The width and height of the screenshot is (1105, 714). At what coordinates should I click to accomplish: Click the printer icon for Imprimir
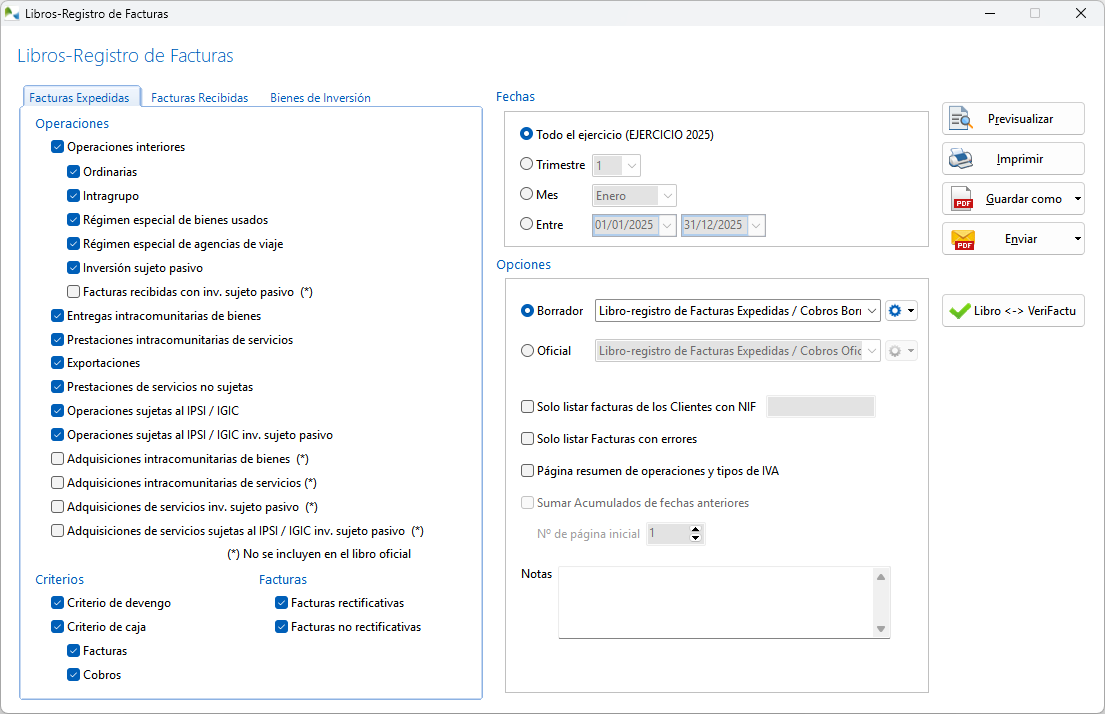click(961, 159)
